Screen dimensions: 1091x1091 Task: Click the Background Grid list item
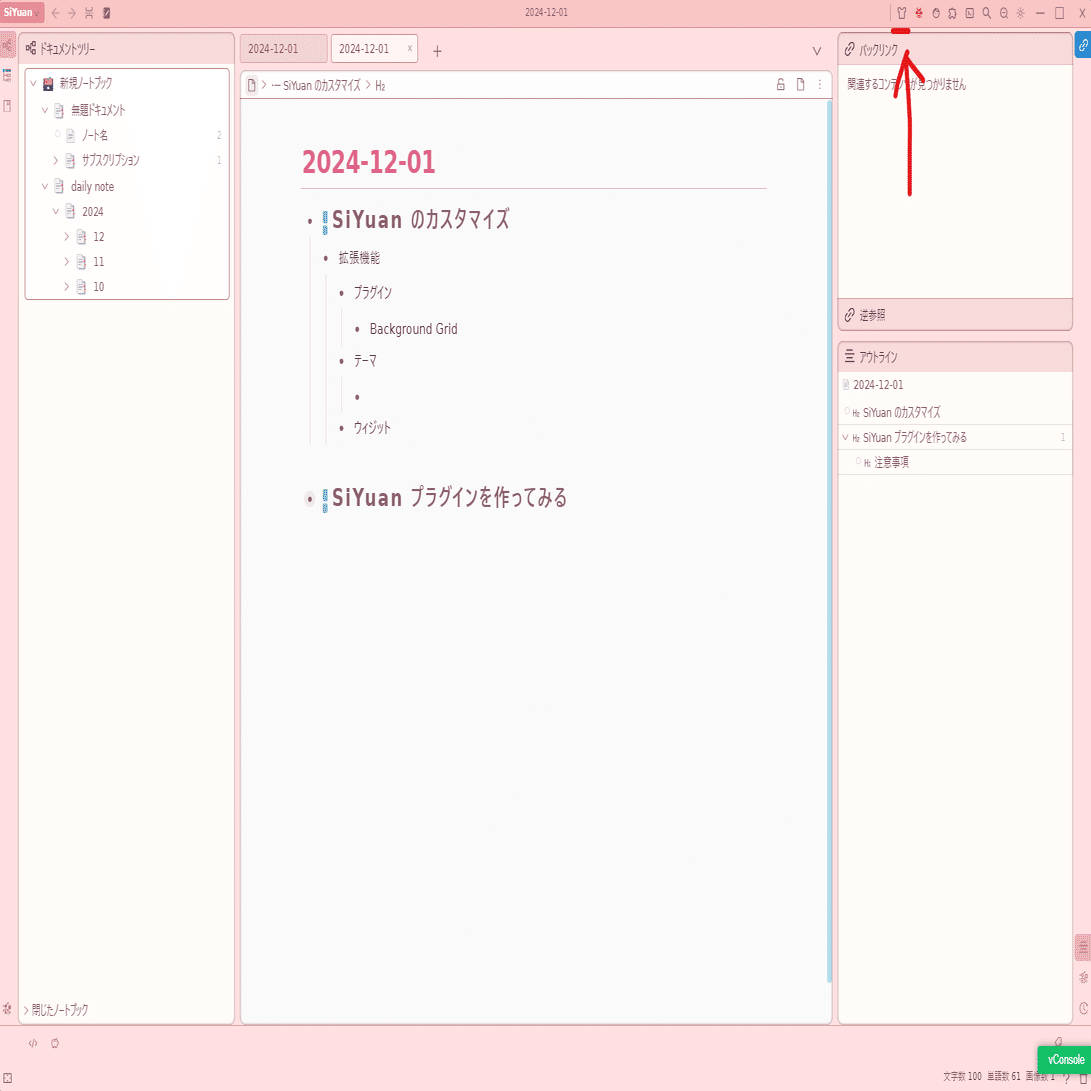click(413, 329)
